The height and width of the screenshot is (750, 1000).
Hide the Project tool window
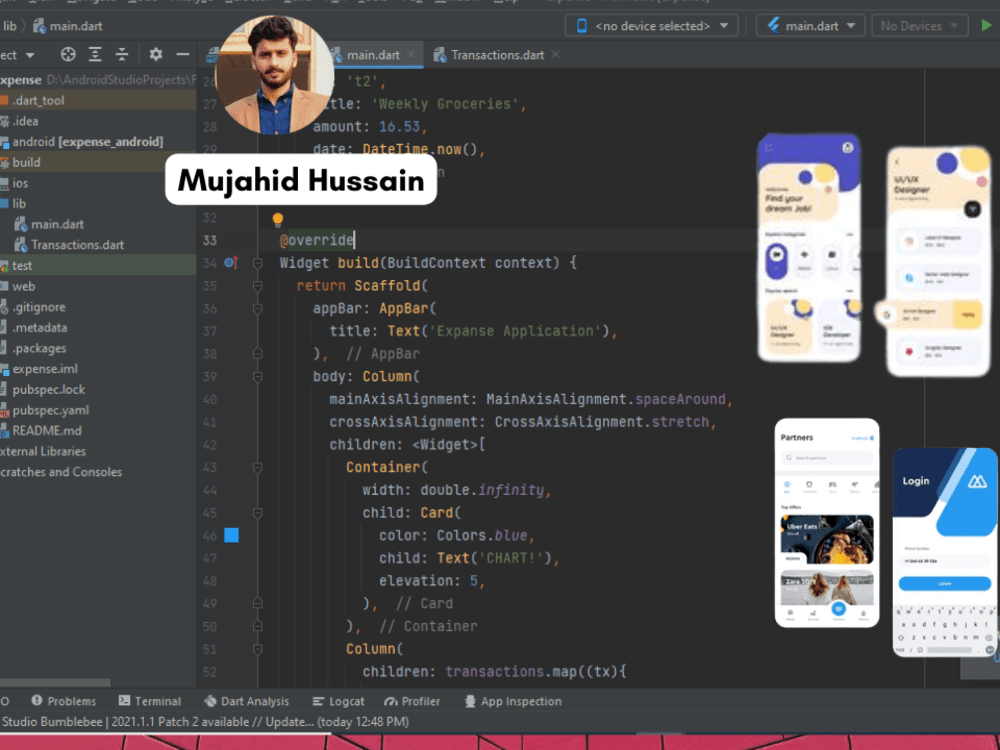[x=182, y=54]
